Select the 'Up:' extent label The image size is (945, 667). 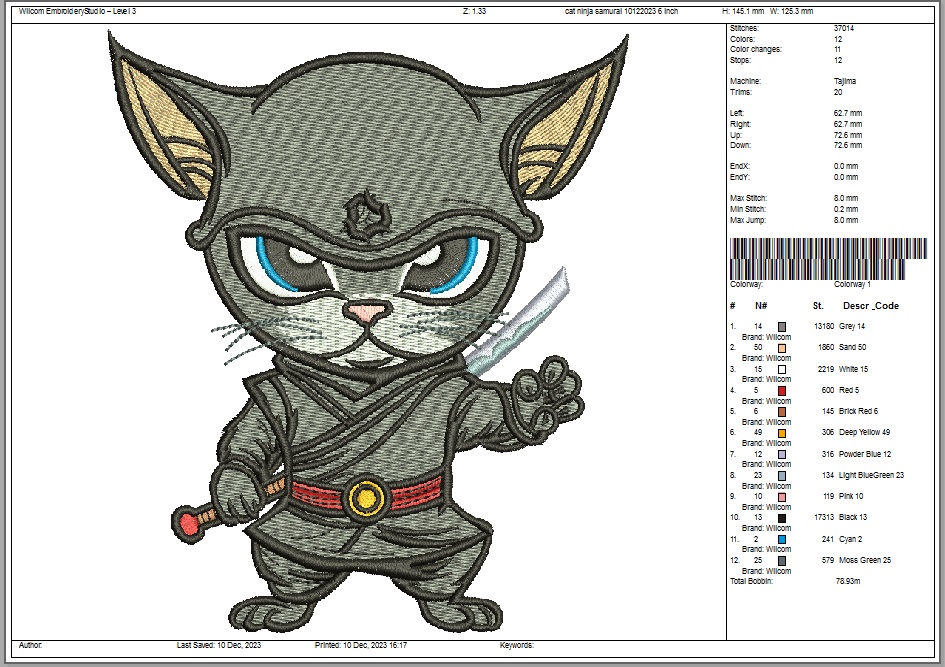[x=736, y=135]
